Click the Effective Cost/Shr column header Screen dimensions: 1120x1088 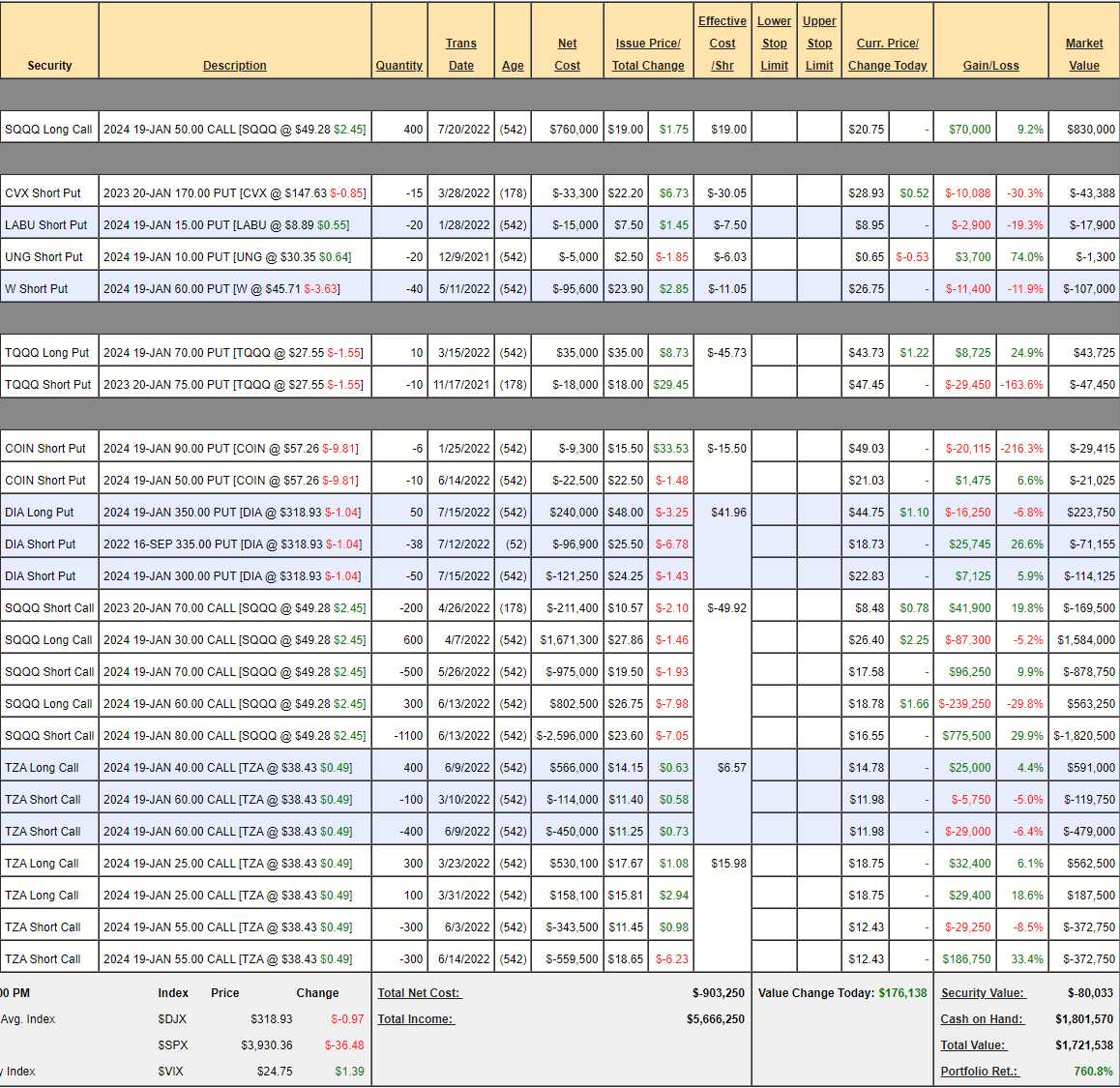722,44
